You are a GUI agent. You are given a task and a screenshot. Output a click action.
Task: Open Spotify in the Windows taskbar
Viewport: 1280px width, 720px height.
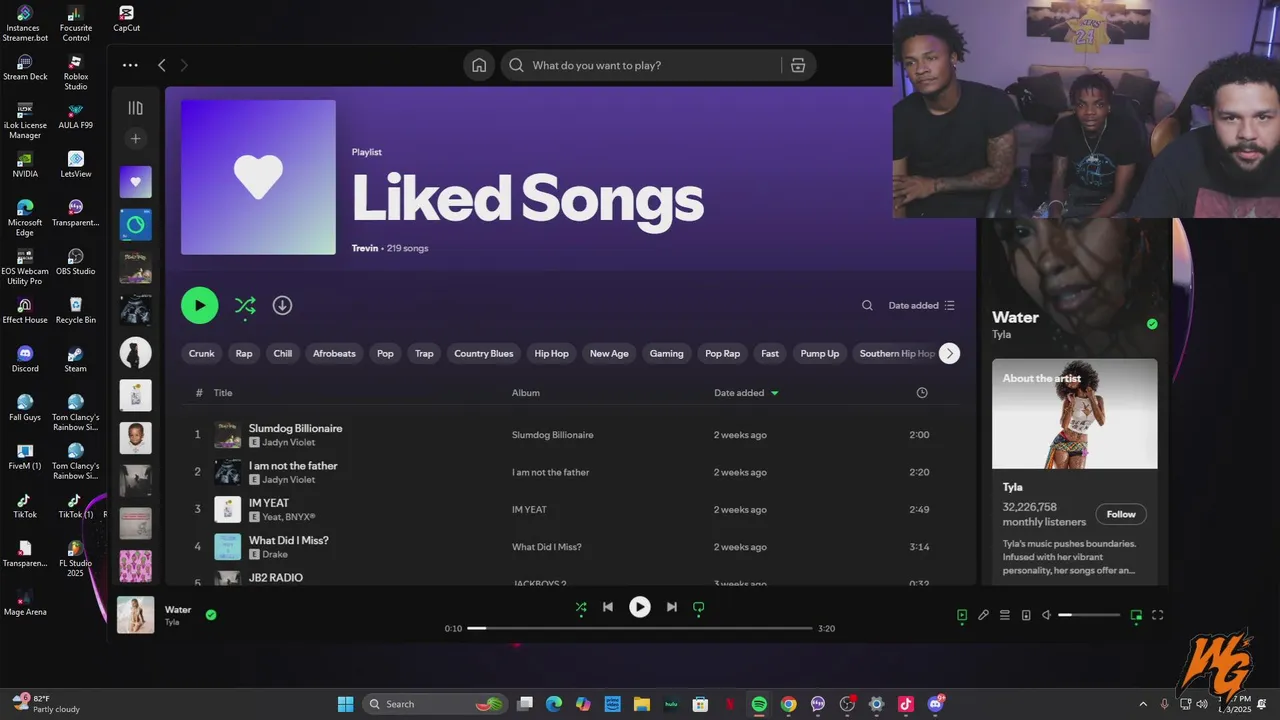[759, 704]
